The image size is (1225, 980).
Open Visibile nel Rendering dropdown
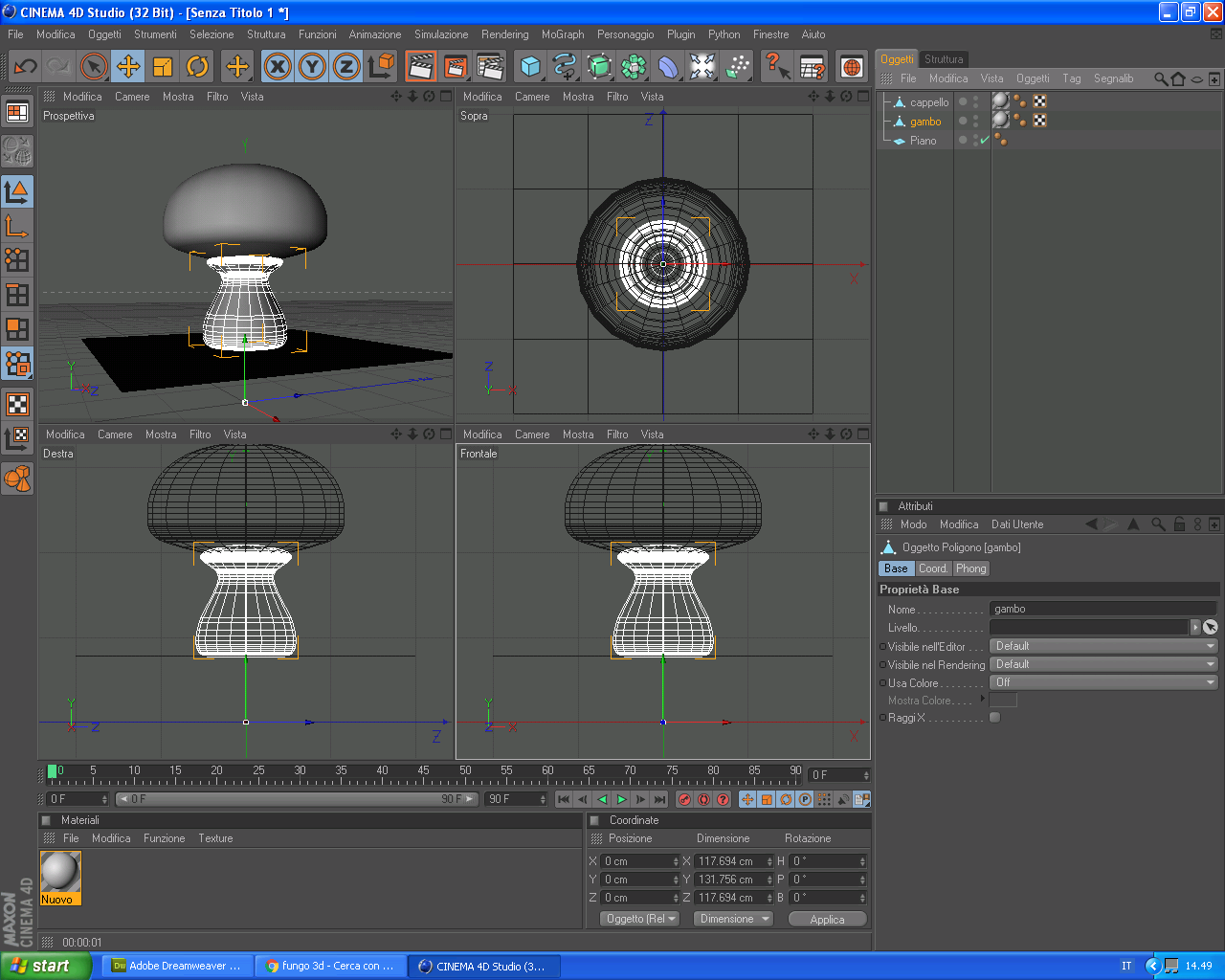coord(1103,664)
